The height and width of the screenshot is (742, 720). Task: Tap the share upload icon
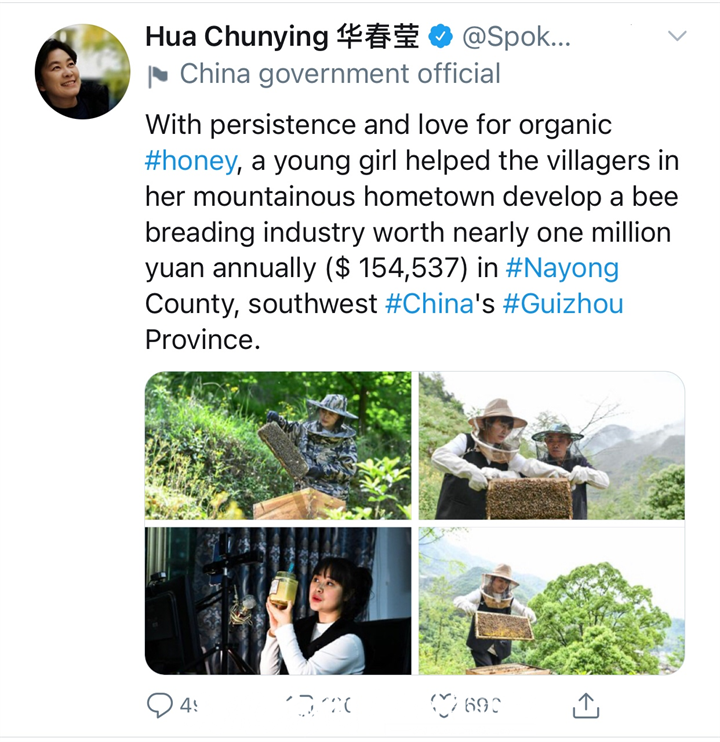[586, 706]
